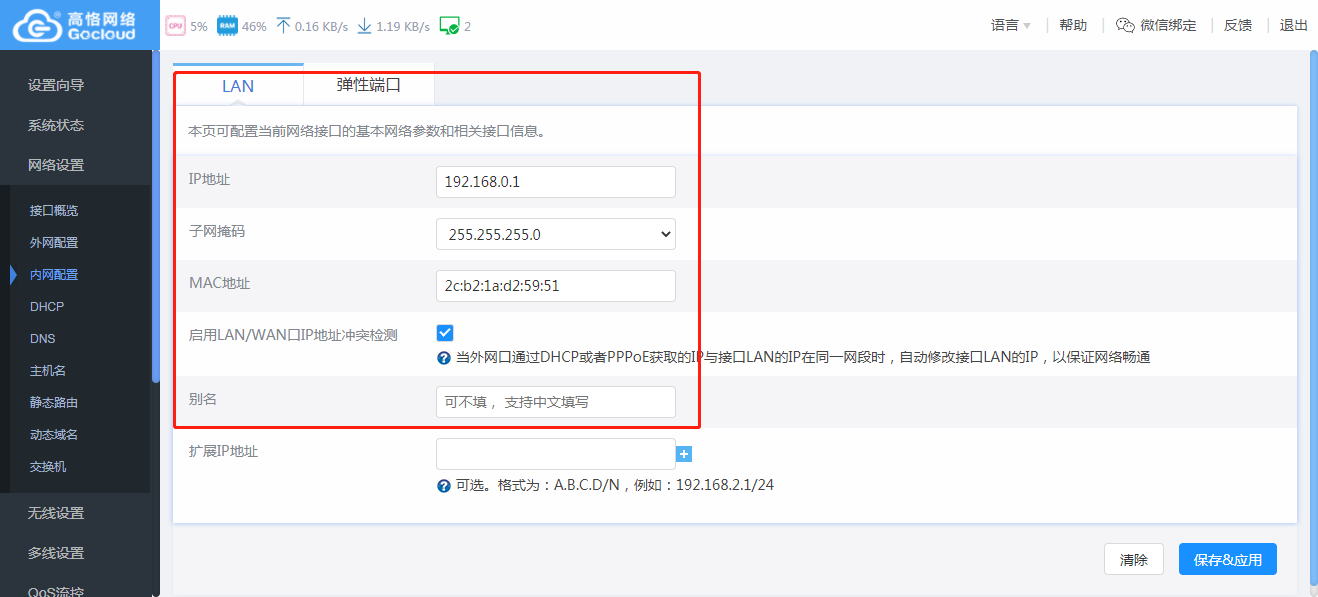The height and width of the screenshot is (597, 1318).
Task: Click the 0.16 KB/s upload rate
Action: [x=322, y=26]
